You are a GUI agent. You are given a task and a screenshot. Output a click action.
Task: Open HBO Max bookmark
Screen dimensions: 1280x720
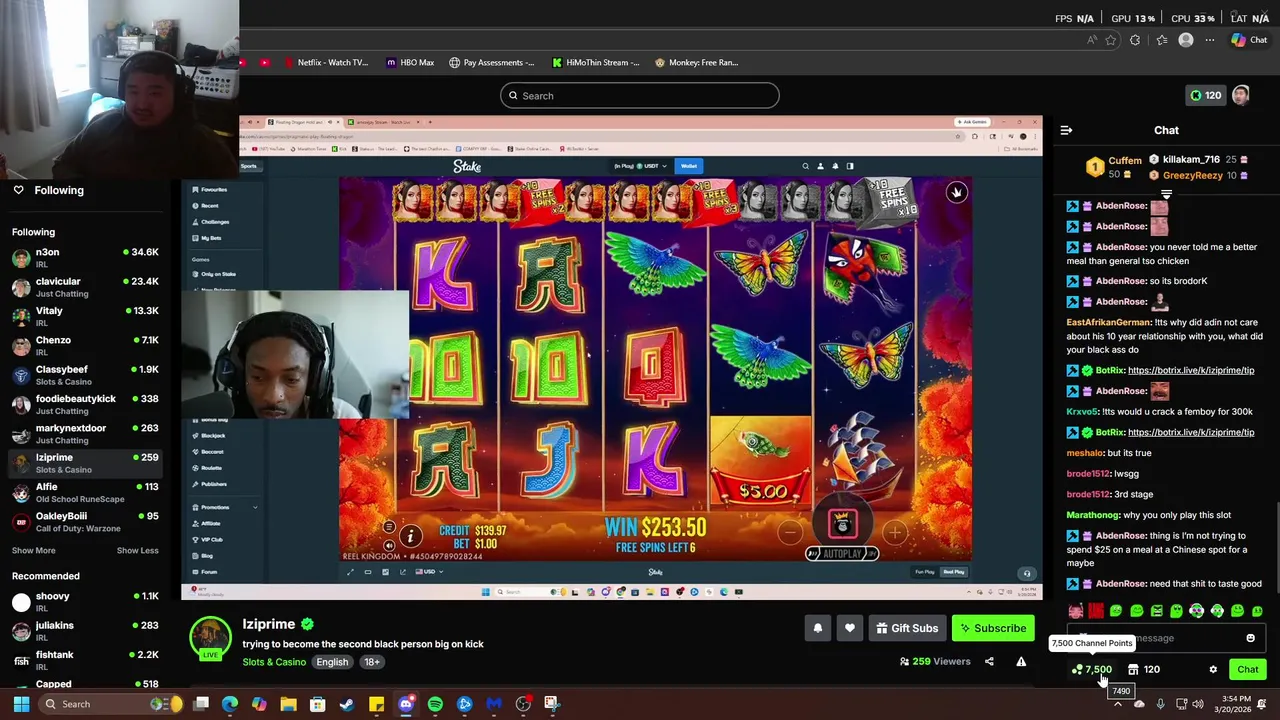(x=410, y=62)
